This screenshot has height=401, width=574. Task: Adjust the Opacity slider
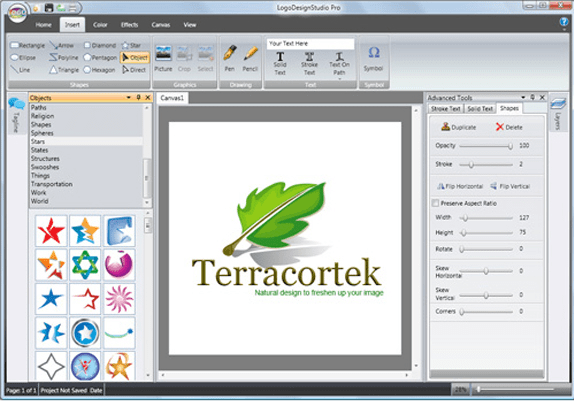pyautogui.click(x=486, y=146)
